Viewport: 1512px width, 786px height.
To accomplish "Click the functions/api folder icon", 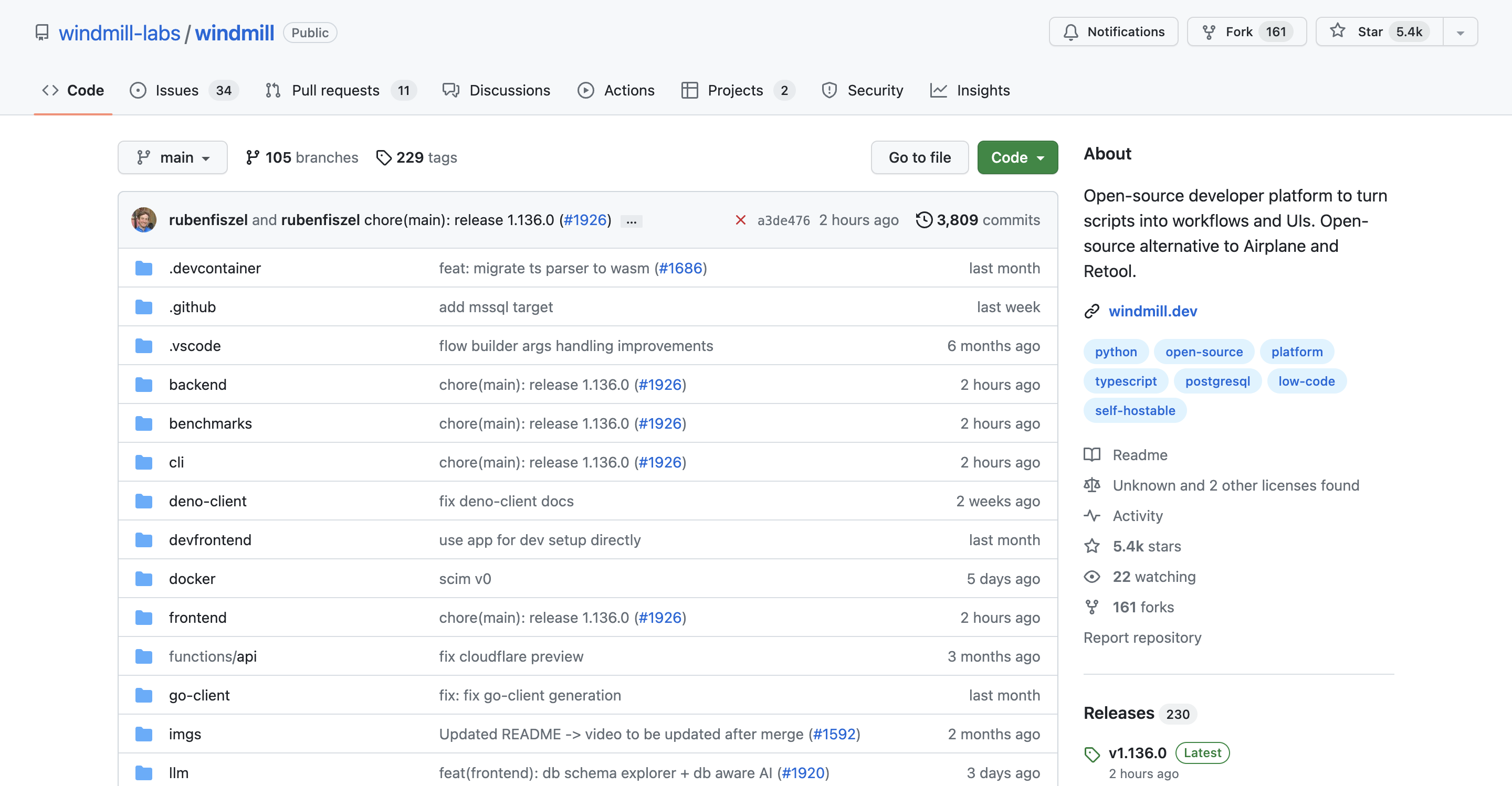I will pyautogui.click(x=143, y=656).
